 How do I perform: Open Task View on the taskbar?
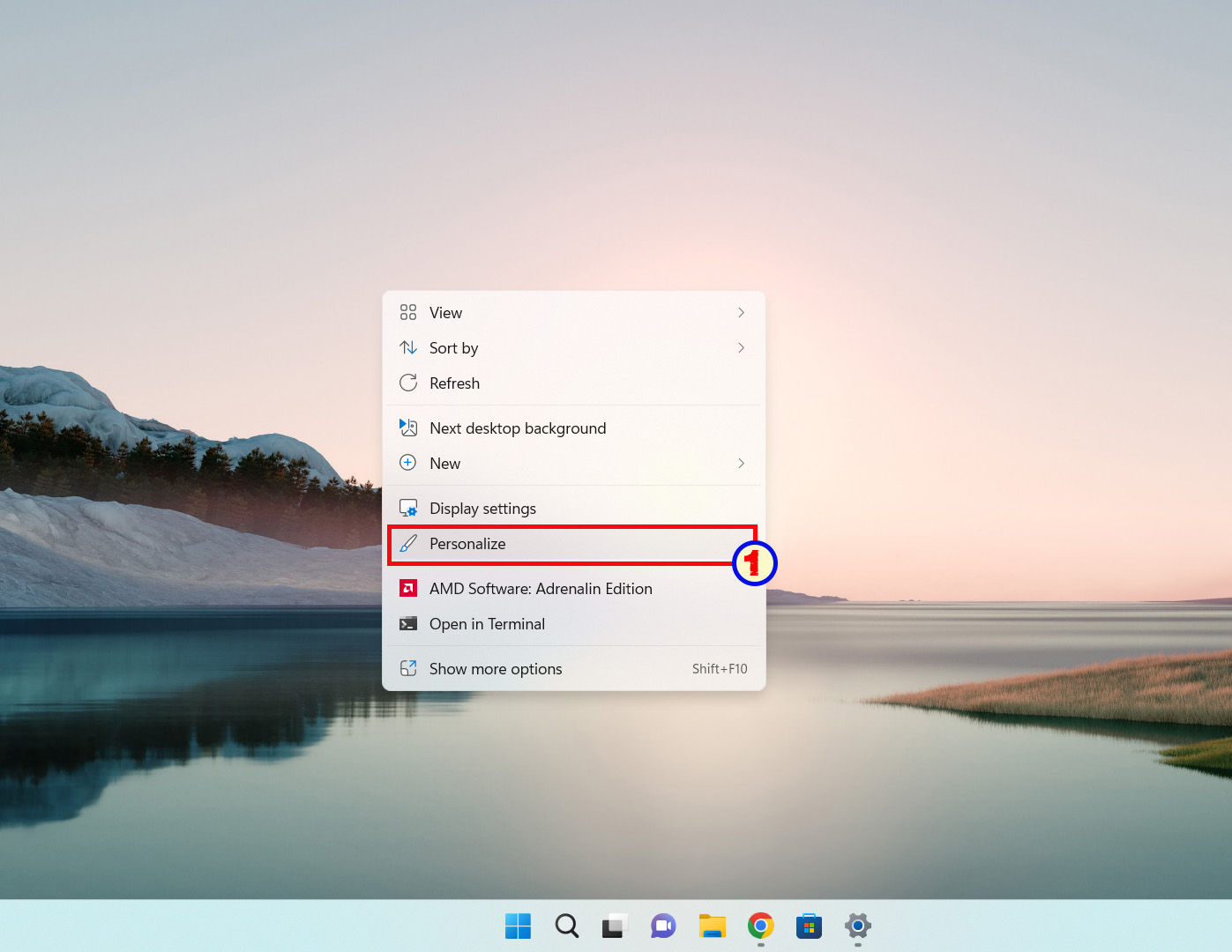(x=615, y=926)
